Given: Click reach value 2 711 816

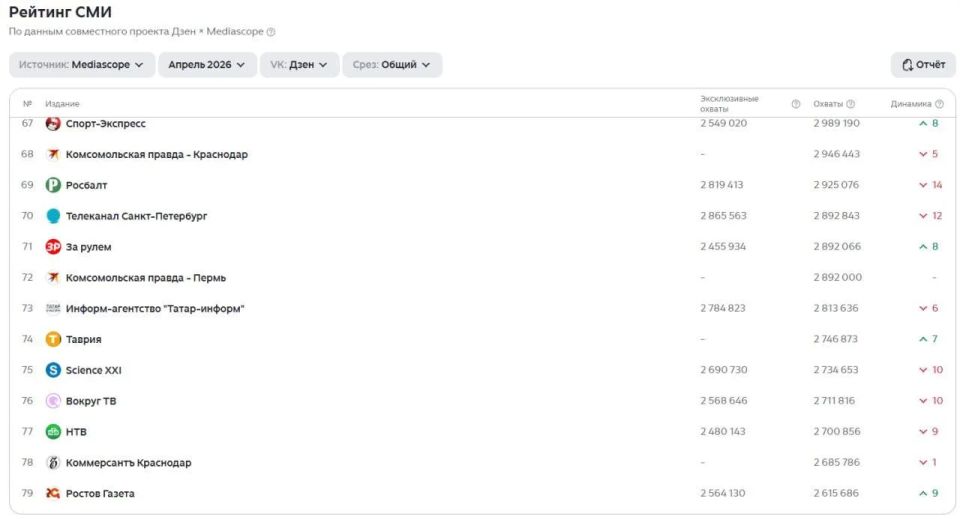Looking at the screenshot, I should tap(834, 400).
